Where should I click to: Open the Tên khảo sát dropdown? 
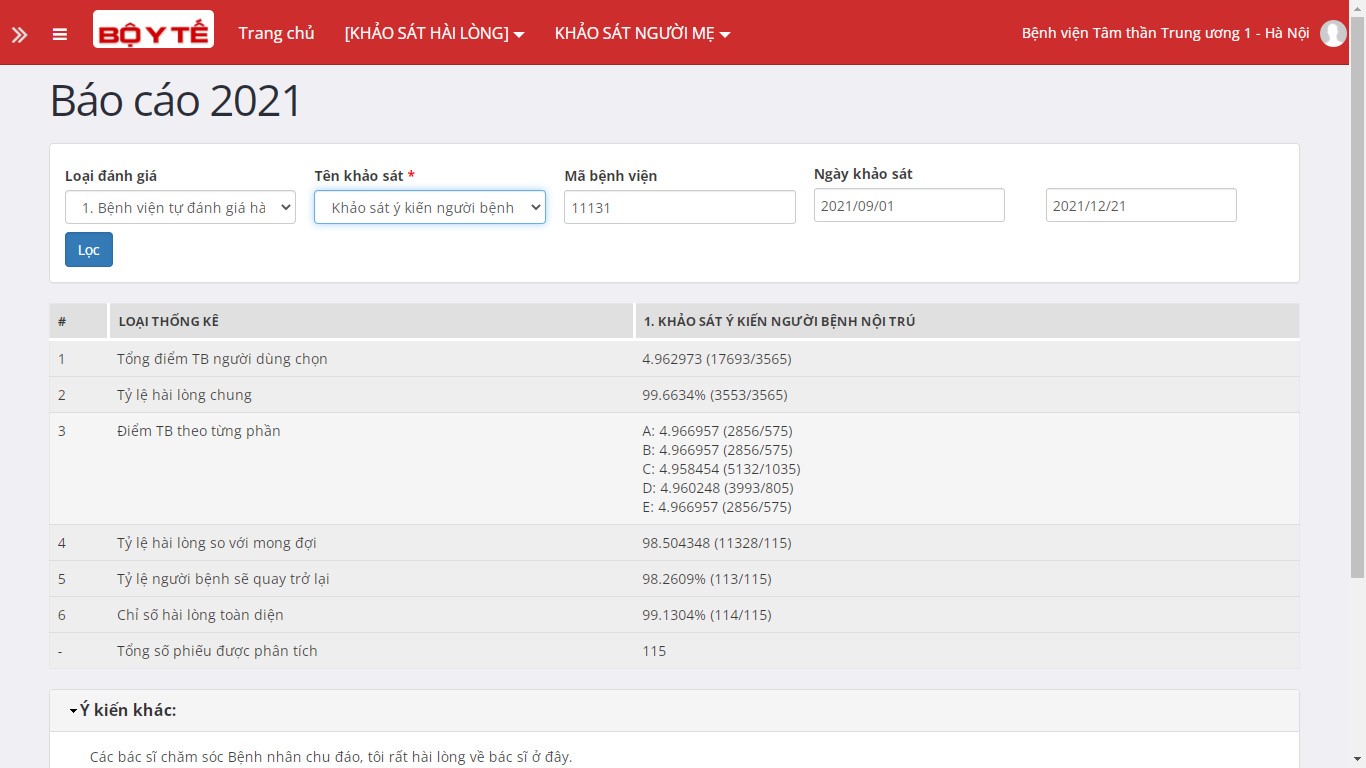[430, 207]
